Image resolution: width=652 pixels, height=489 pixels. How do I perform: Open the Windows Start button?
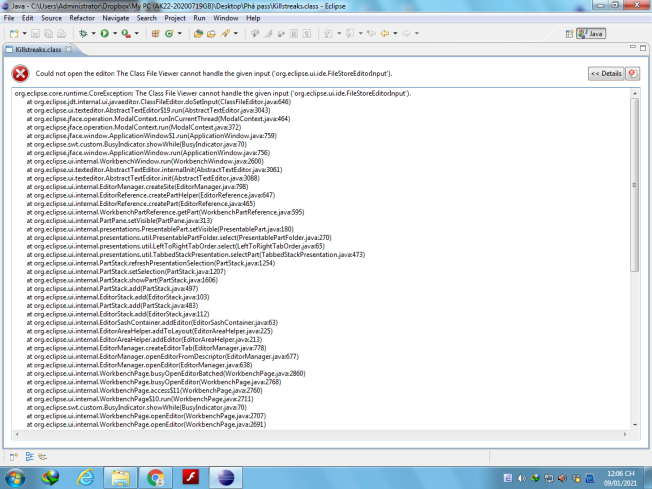click(x=14, y=478)
